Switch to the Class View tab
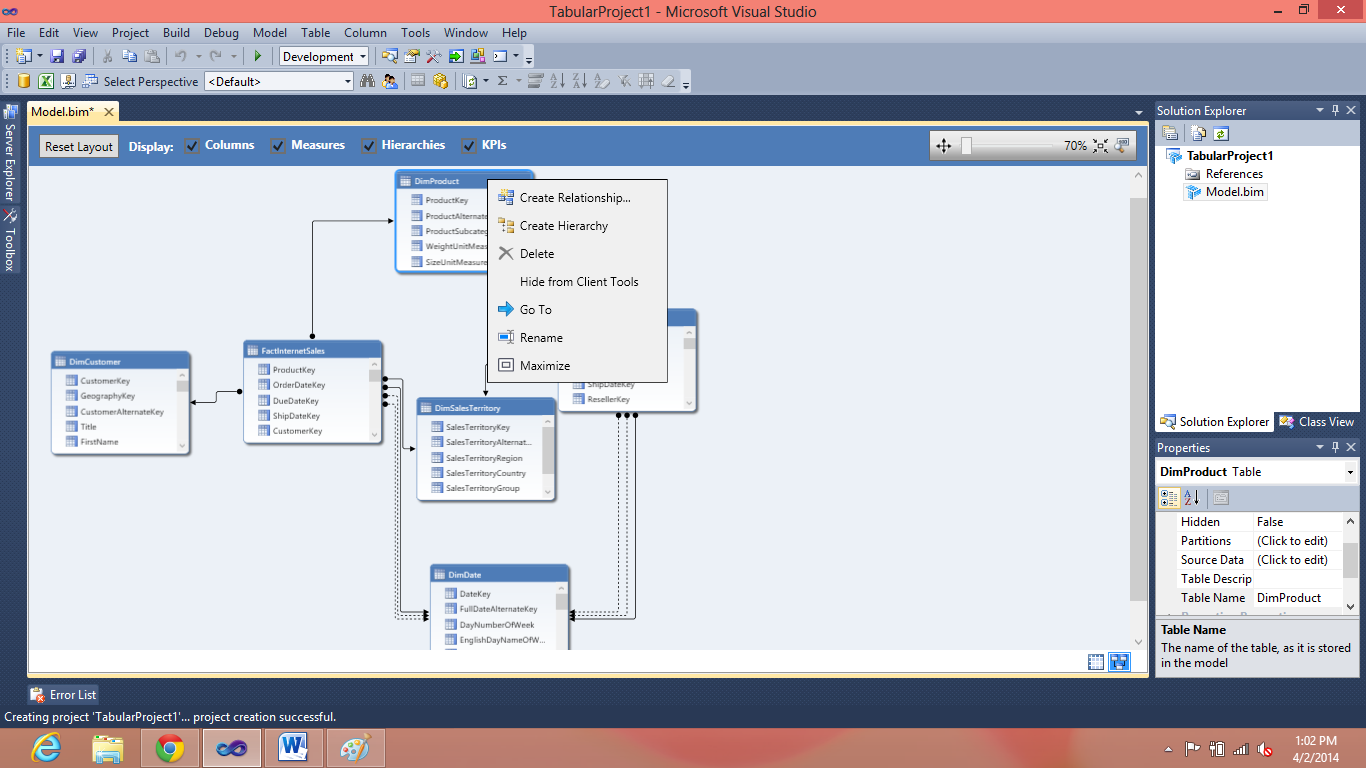The width and height of the screenshot is (1366, 768). pyautogui.click(x=1316, y=422)
